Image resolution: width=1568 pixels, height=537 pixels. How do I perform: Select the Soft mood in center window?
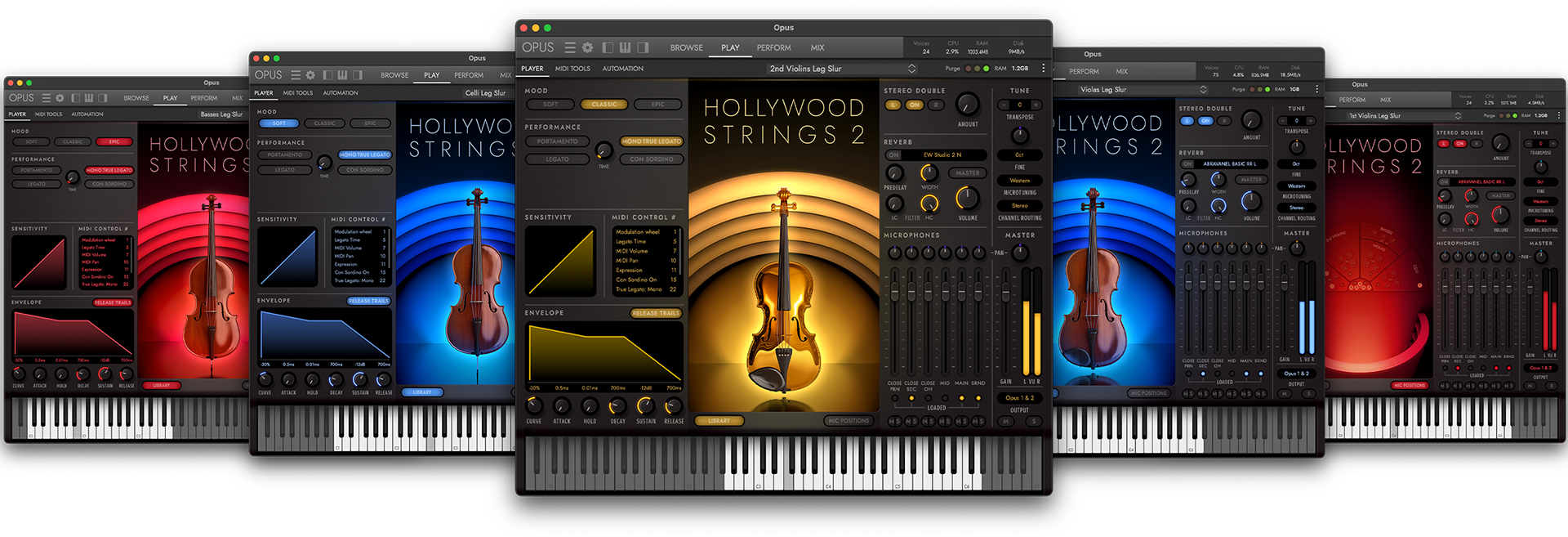551,105
